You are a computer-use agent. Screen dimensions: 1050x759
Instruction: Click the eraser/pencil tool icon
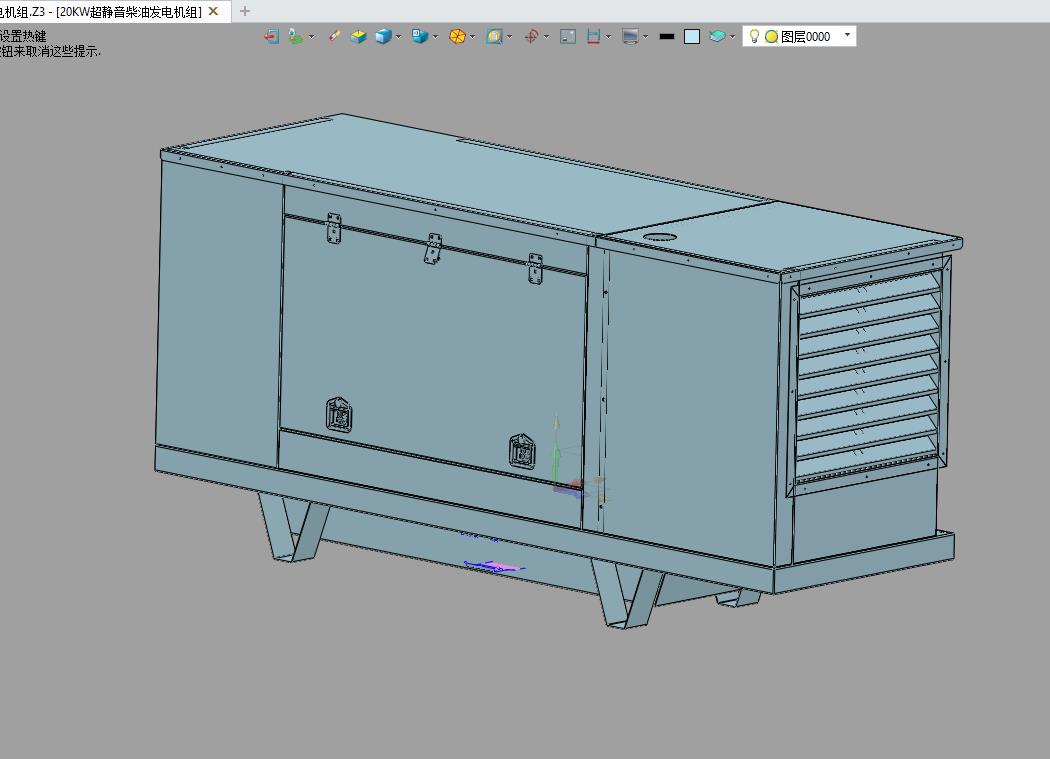pos(334,36)
